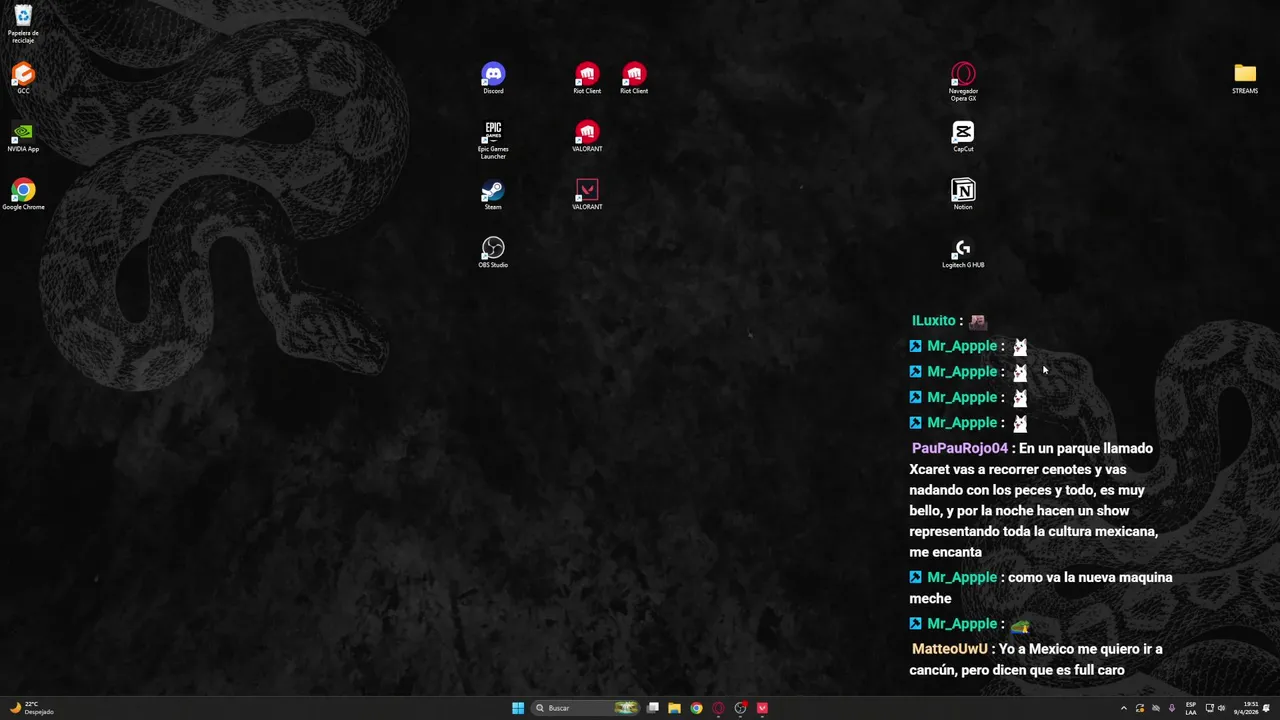Open the 22°C Despejado weather widget
This screenshot has height=720, width=1280.
(x=32, y=708)
